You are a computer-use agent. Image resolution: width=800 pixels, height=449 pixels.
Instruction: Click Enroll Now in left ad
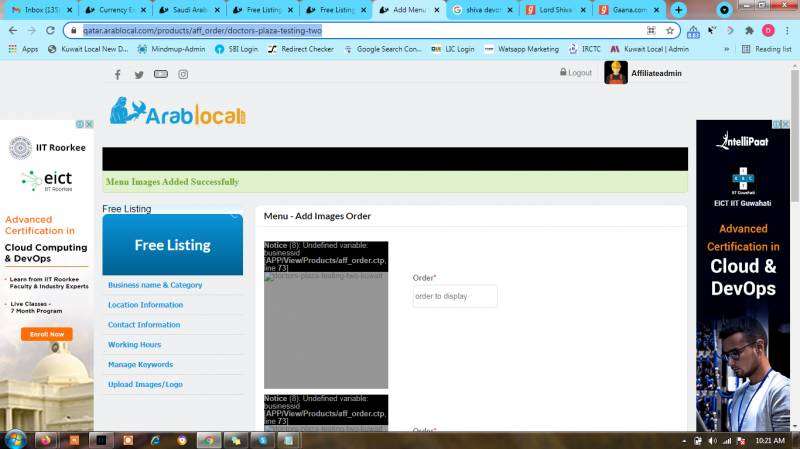[x=46, y=334]
